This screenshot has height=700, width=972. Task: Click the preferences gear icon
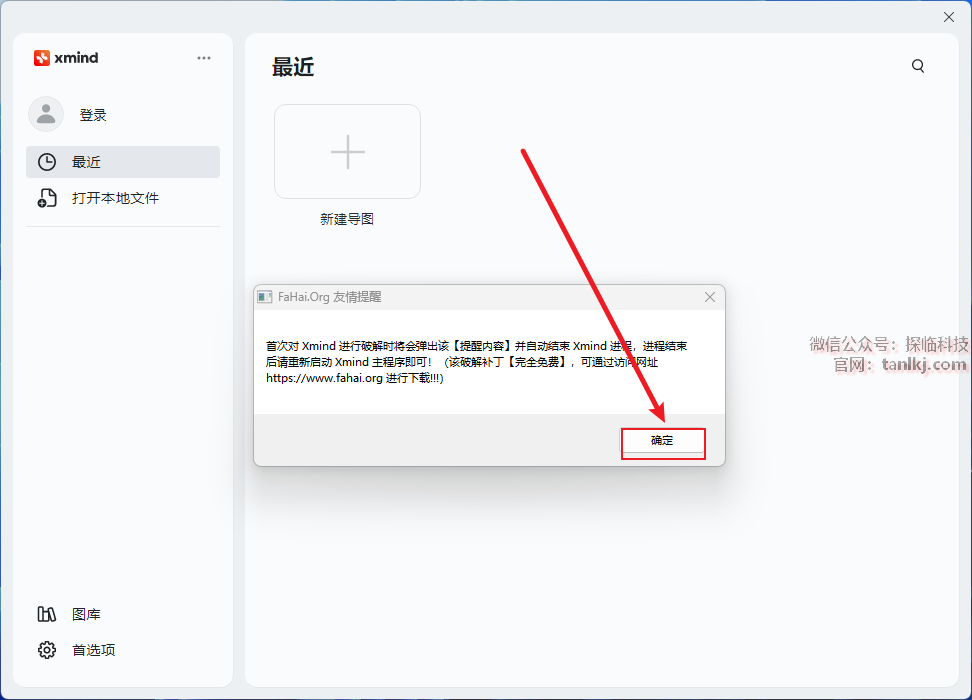pos(47,650)
